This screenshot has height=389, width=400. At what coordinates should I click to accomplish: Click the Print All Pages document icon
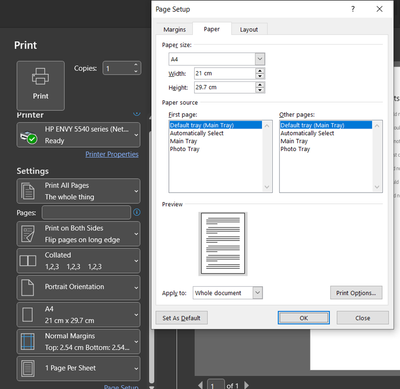click(x=28, y=191)
